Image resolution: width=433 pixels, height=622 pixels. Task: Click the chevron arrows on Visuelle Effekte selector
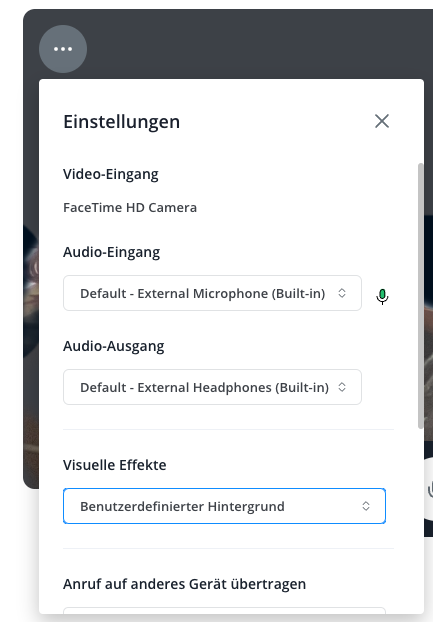pos(366,506)
